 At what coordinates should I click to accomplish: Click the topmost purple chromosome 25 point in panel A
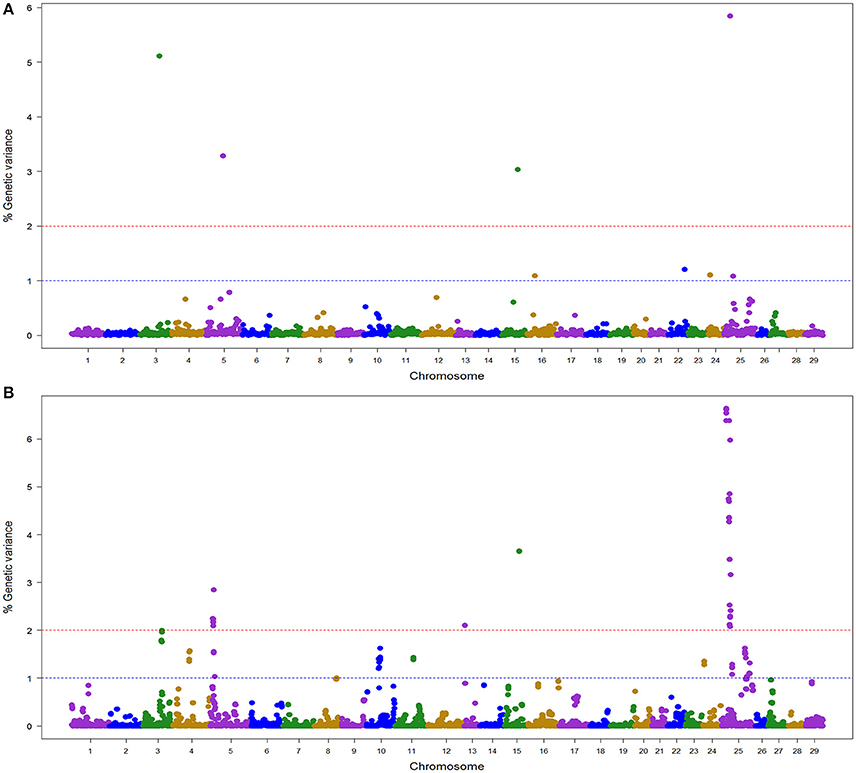click(x=730, y=16)
